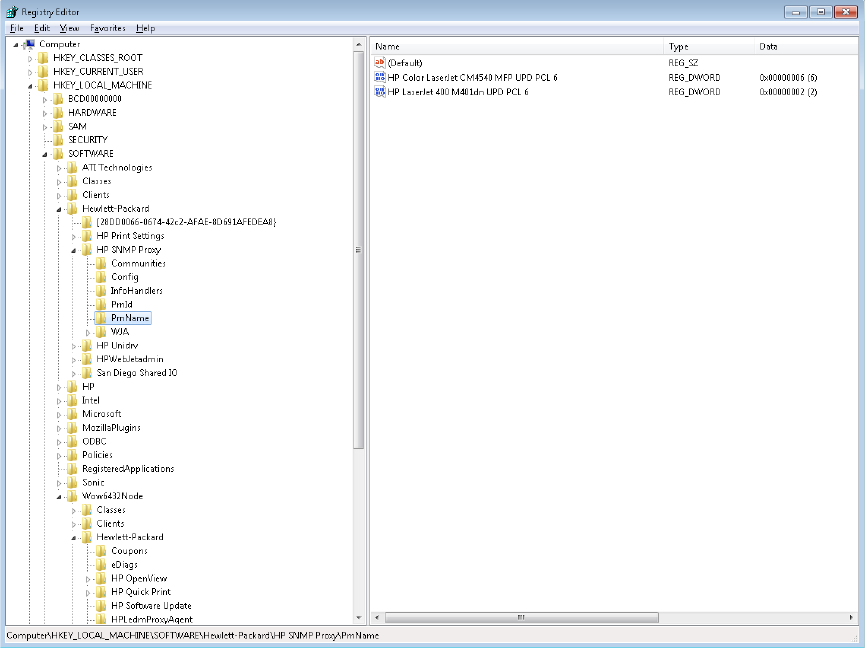Click the Communities folder icon

coord(101,264)
